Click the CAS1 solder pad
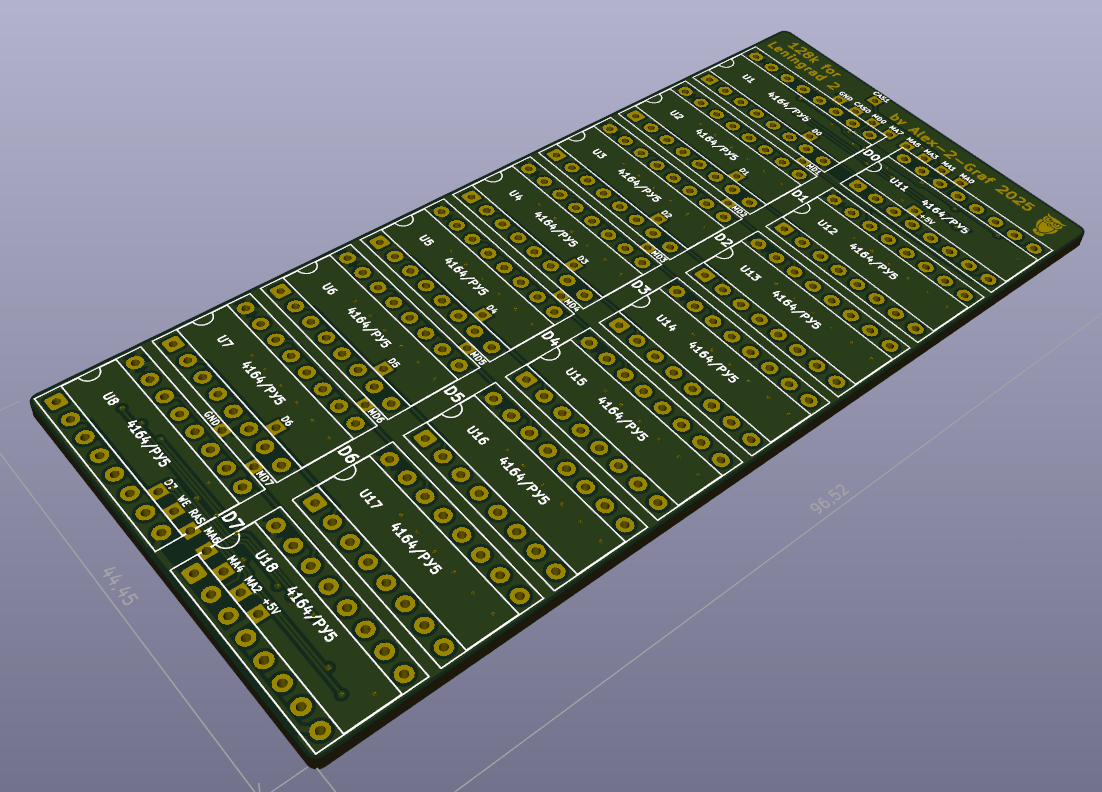The width and height of the screenshot is (1102, 792). [875, 101]
